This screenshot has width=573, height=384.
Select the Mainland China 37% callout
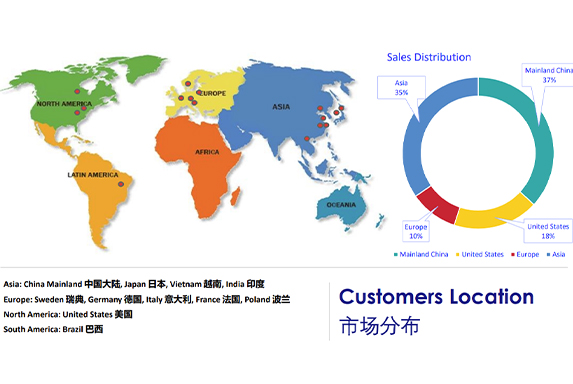[x=547, y=75]
